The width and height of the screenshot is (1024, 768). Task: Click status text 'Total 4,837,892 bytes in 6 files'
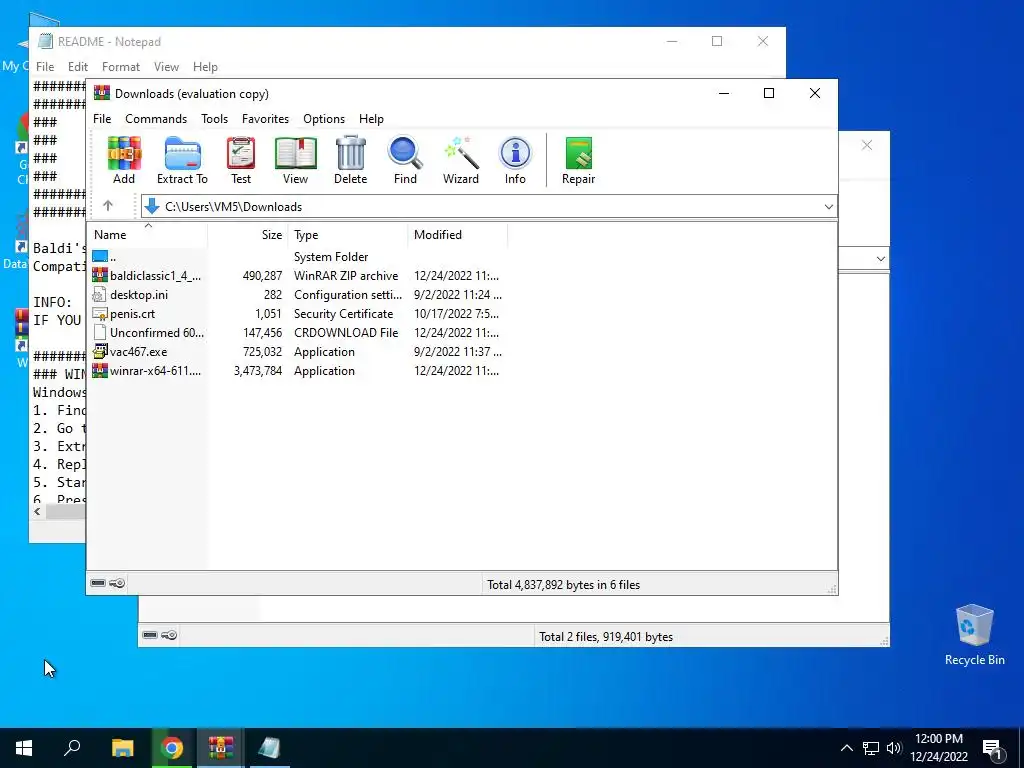coord(564,584)
